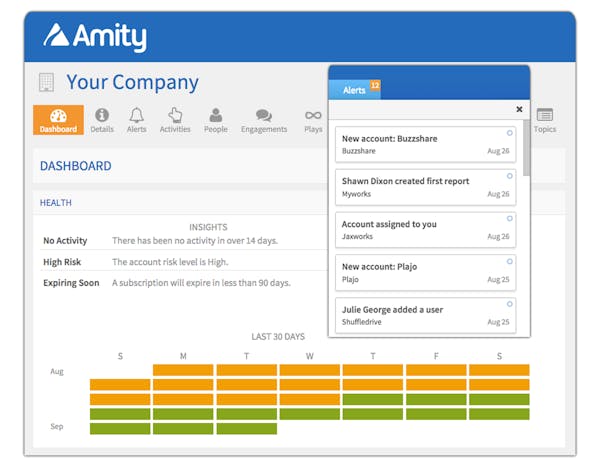
Task: Click the DASHBOARD heading
Action: (76, 166)
